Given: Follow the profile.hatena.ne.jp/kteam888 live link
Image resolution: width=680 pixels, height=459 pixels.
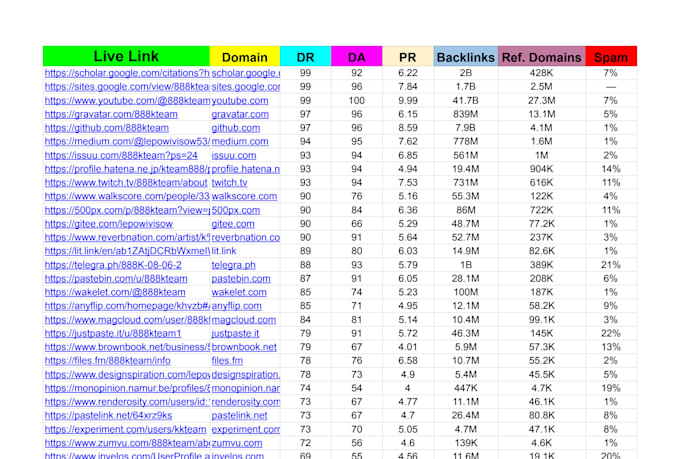Looking at the screenshot, I should pos(127,169).
